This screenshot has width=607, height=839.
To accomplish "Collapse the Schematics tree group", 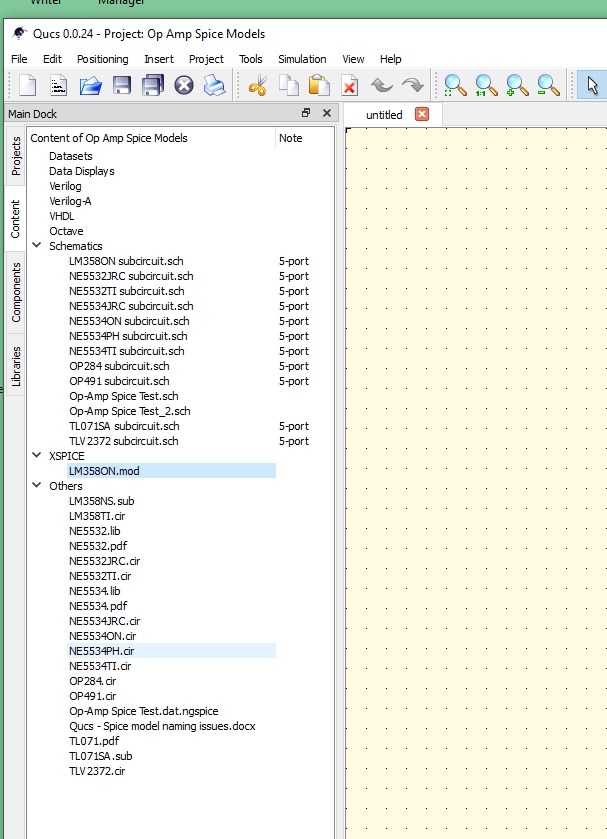I will coord(37,246).
